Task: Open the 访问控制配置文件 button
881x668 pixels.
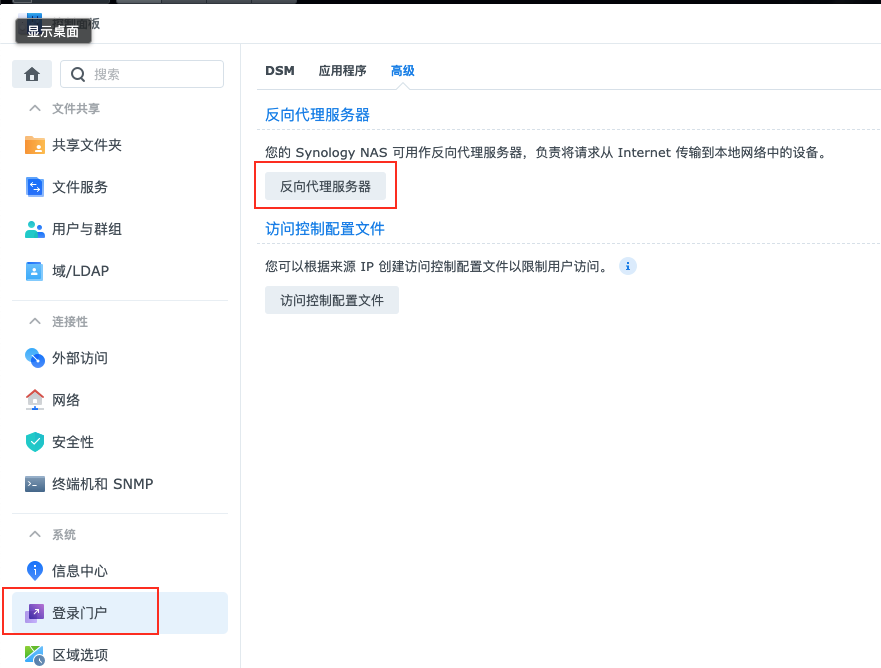Action: 332,300
